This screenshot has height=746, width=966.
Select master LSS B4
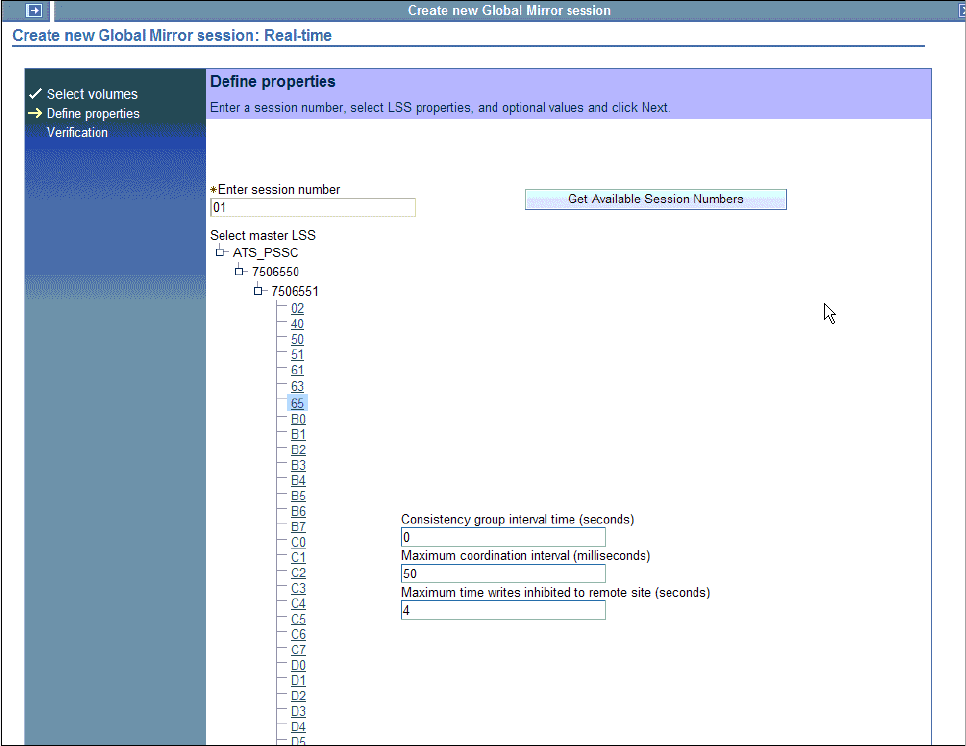coord(298,480)
